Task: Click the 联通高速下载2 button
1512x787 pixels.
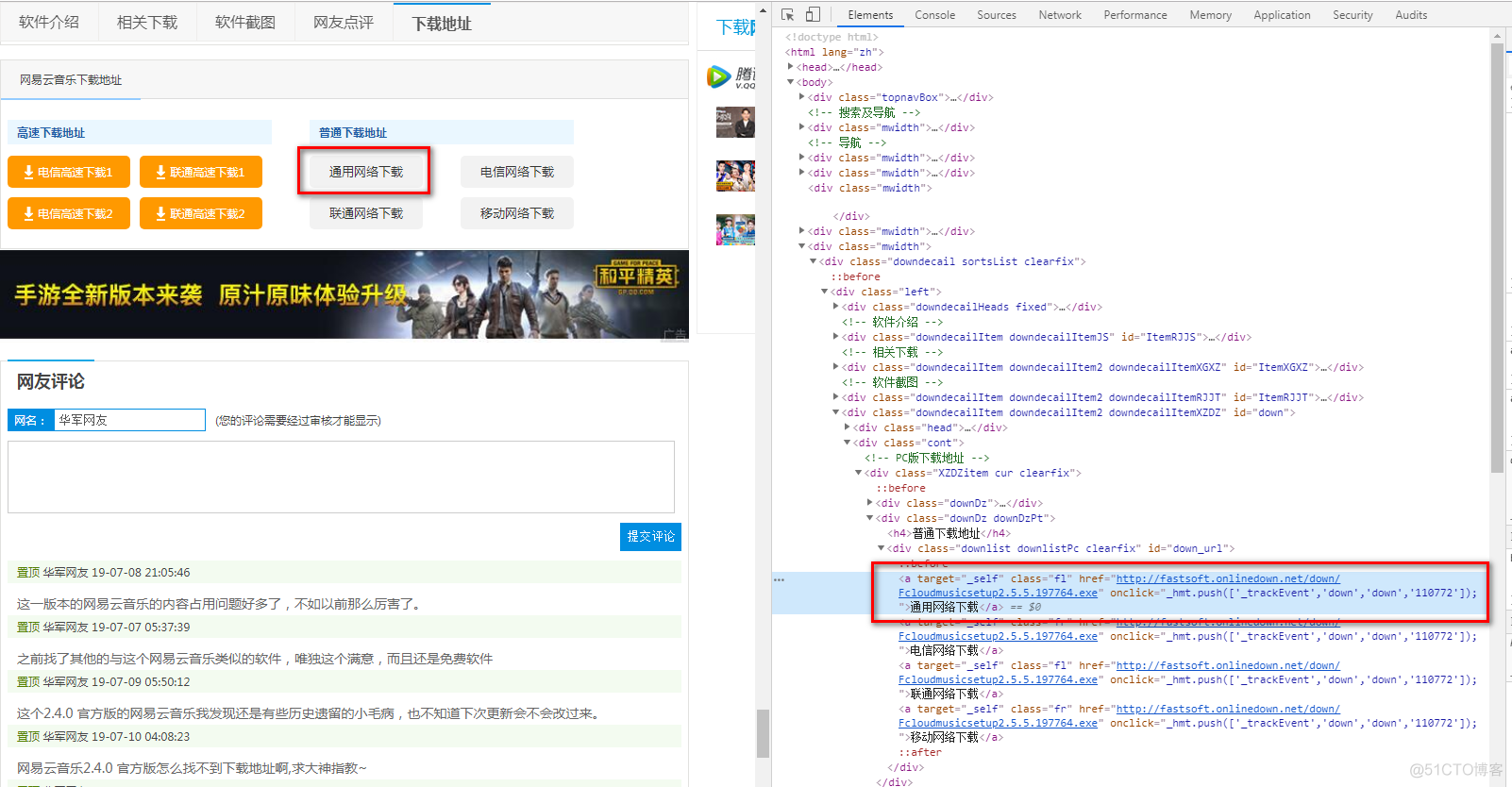Action: pyautogui.click(x=201, y=213)
